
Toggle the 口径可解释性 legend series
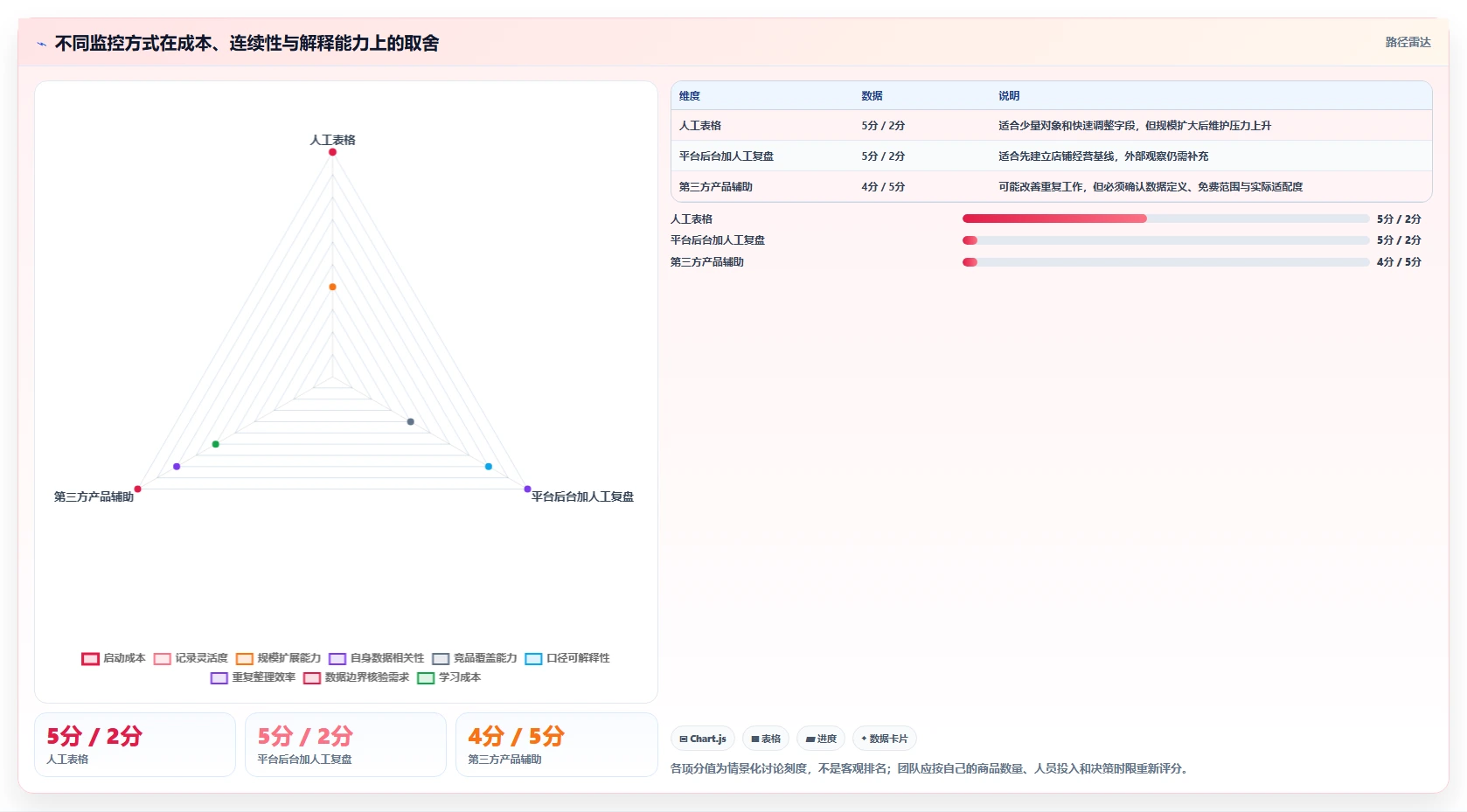(x=567, y=658)
